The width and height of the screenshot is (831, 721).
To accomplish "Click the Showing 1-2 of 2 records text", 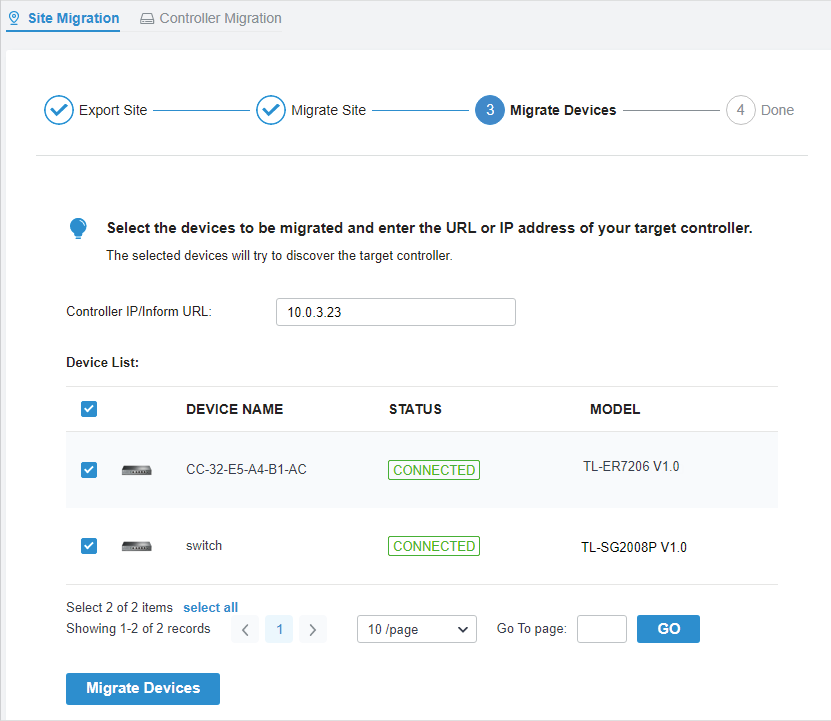I will (138, 629).
